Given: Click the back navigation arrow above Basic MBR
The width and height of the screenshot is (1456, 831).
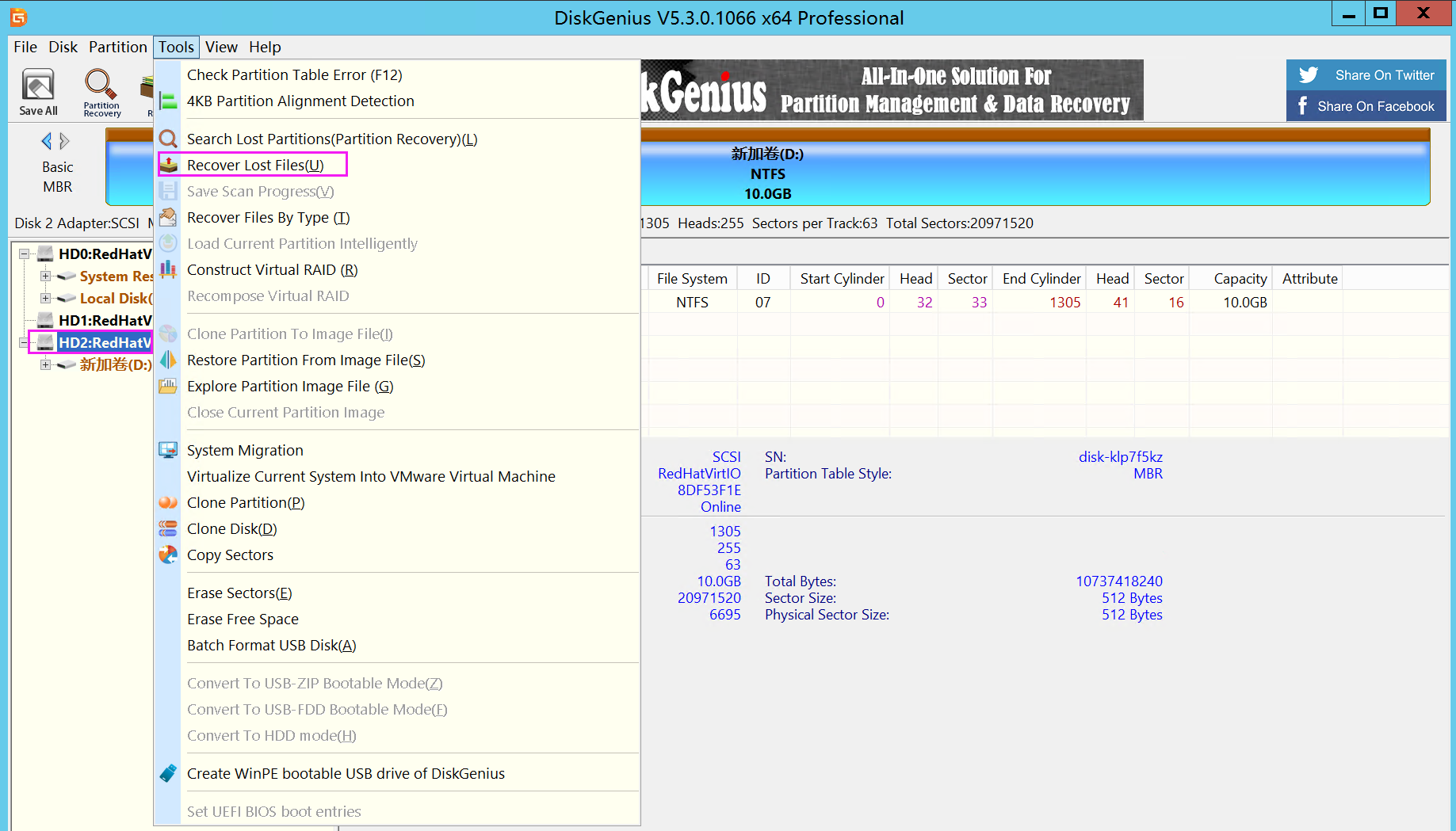Looking at the screenshot, I should coord(46,141).
